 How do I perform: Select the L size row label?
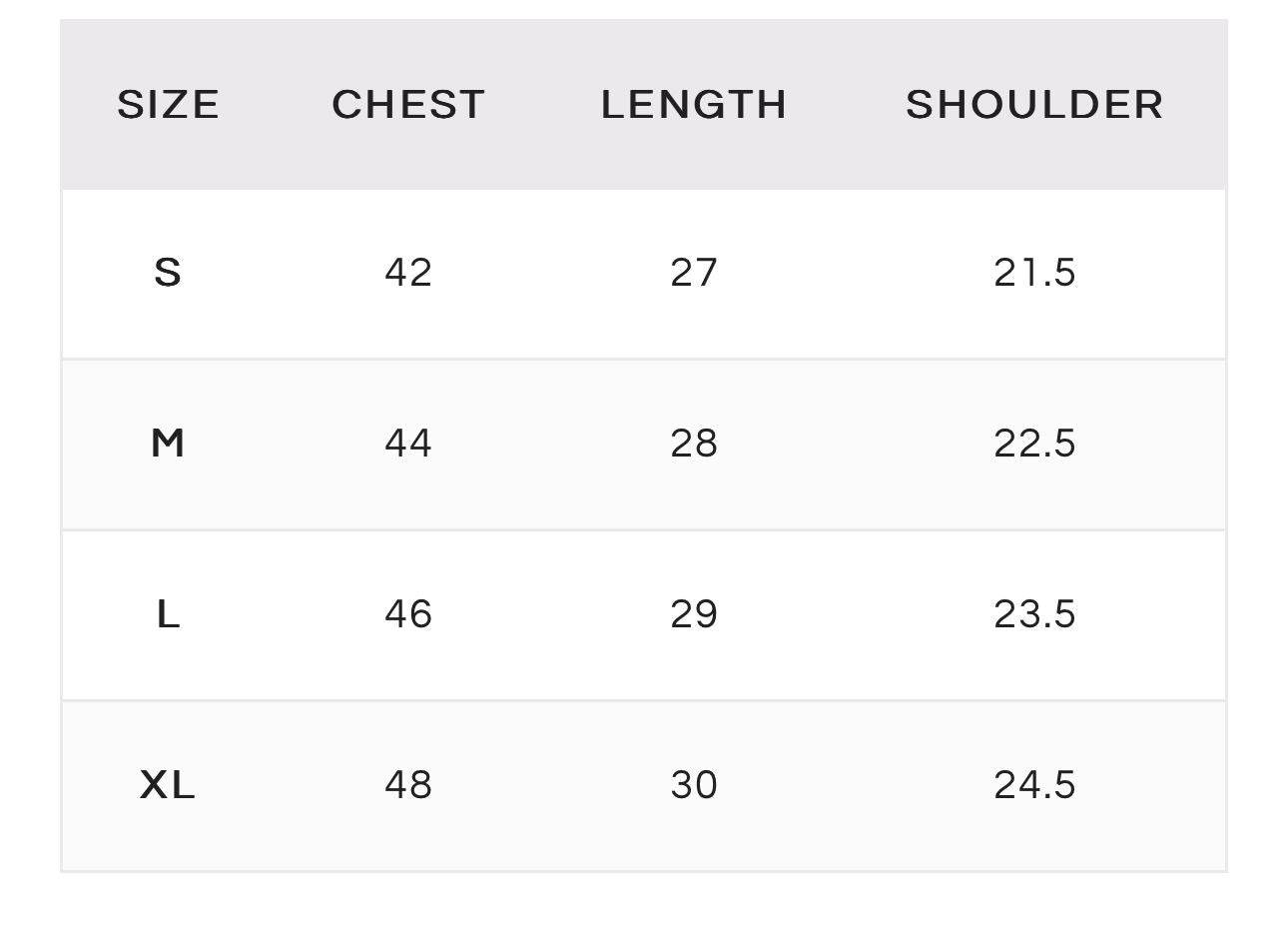[168, 614]
